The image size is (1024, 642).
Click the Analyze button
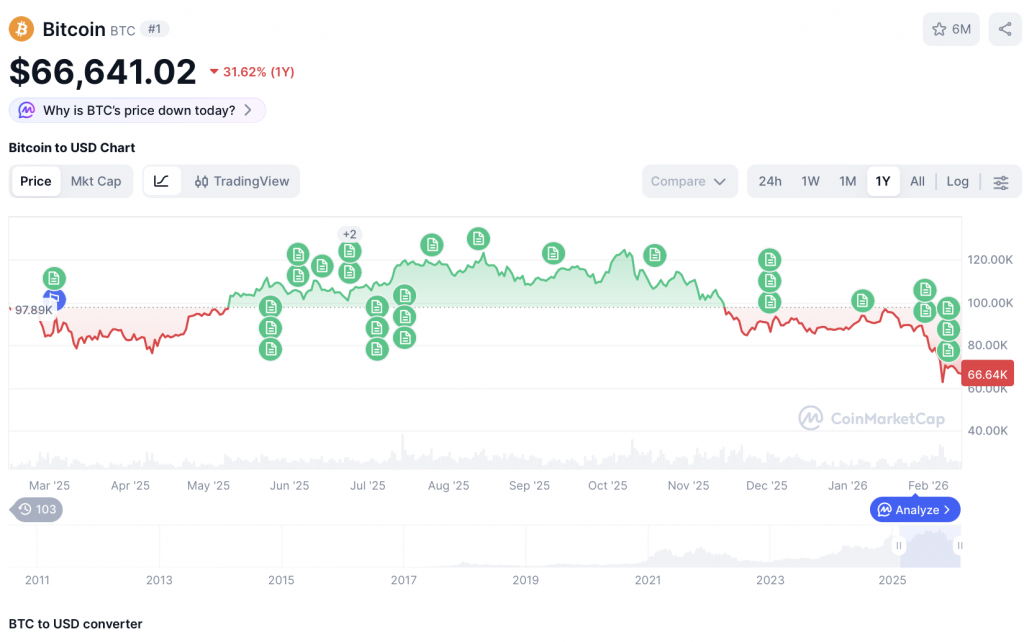pyautogui.click(x=915, y=509)
